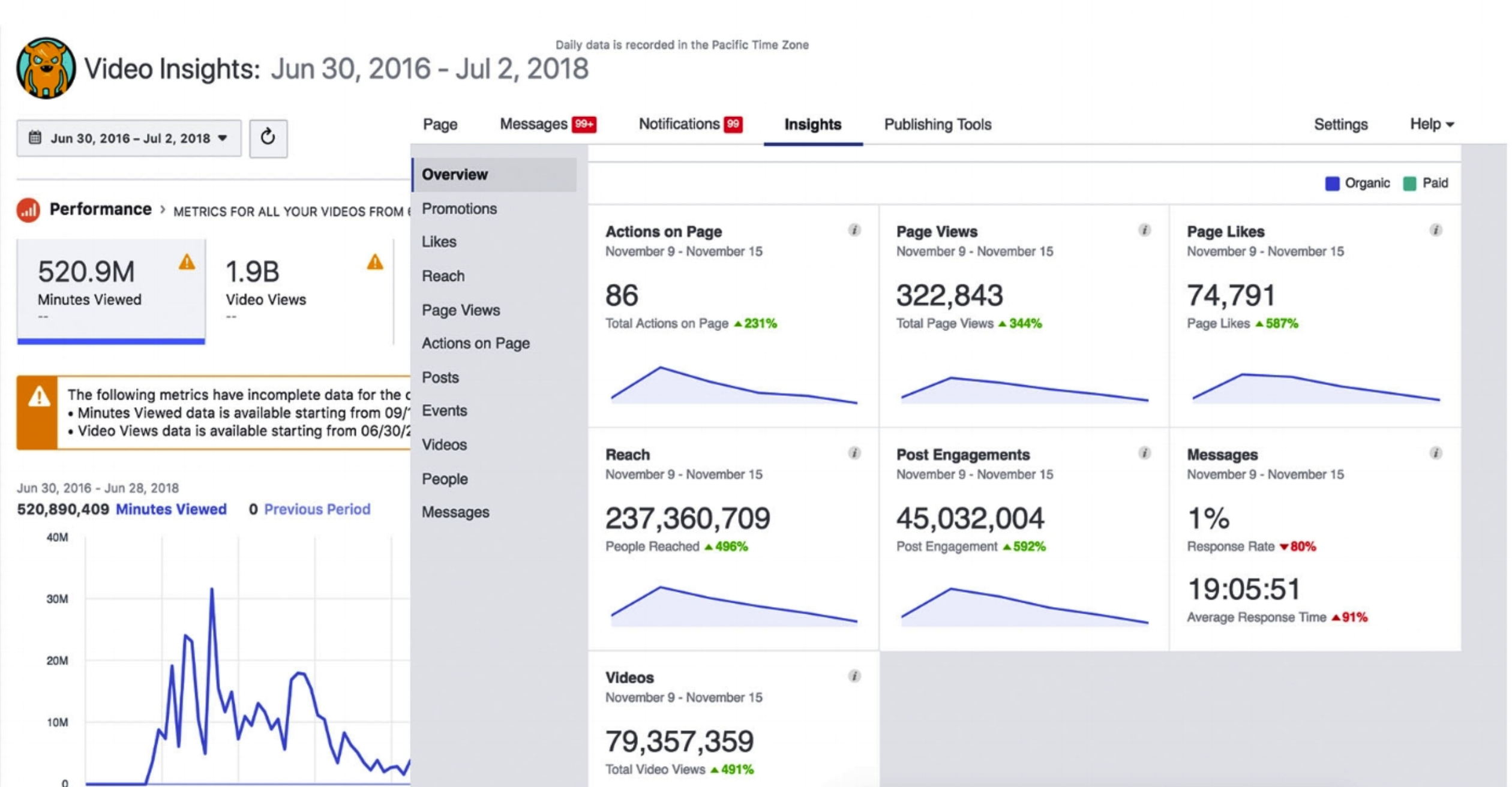The height and width of the screenshot is (787, 1512).
Task: Select the 520.9M Minutes Viewed card
Action: coord(111,292)
